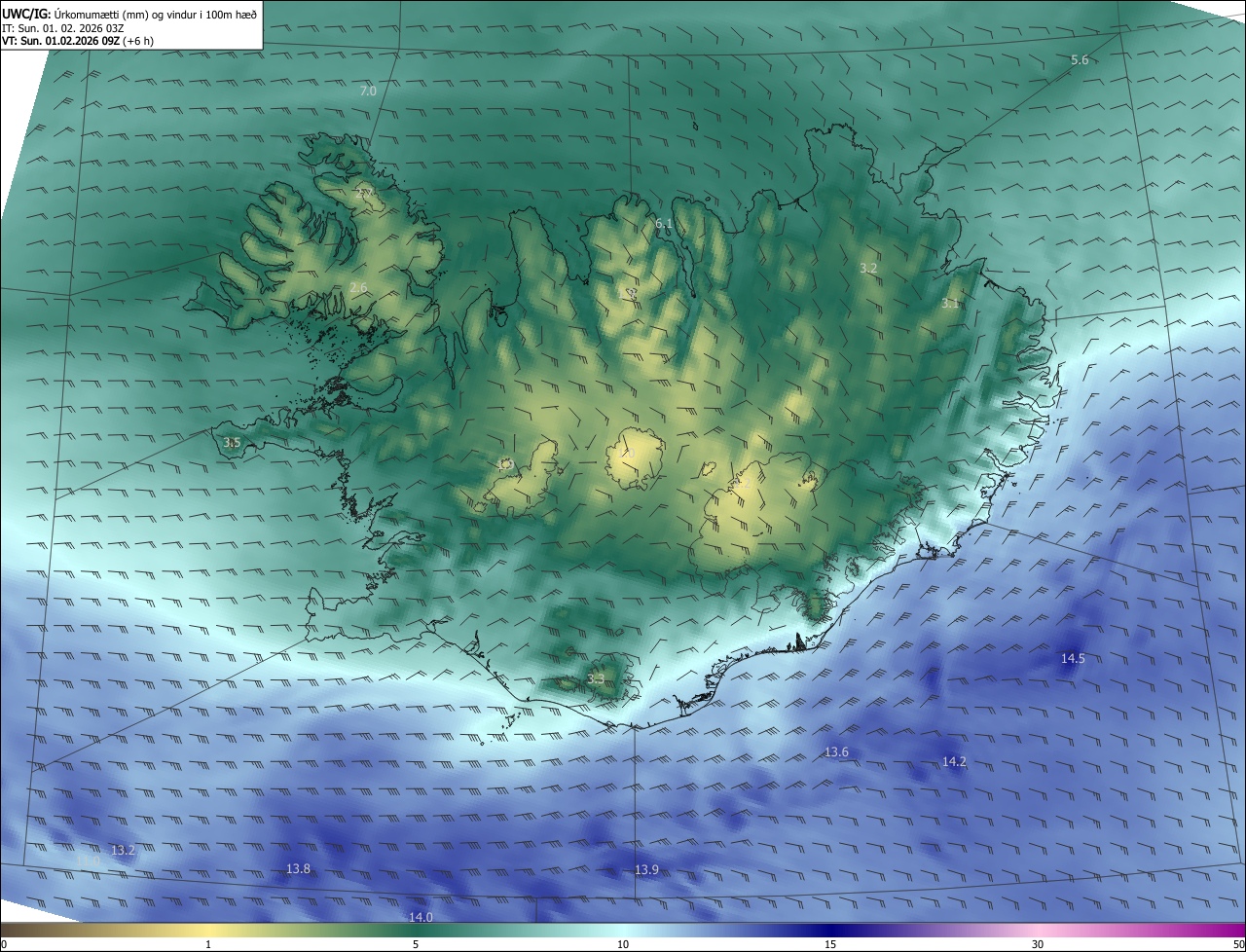
Task: Click the 13.6 value label over the sea
Action: point(836,752)
